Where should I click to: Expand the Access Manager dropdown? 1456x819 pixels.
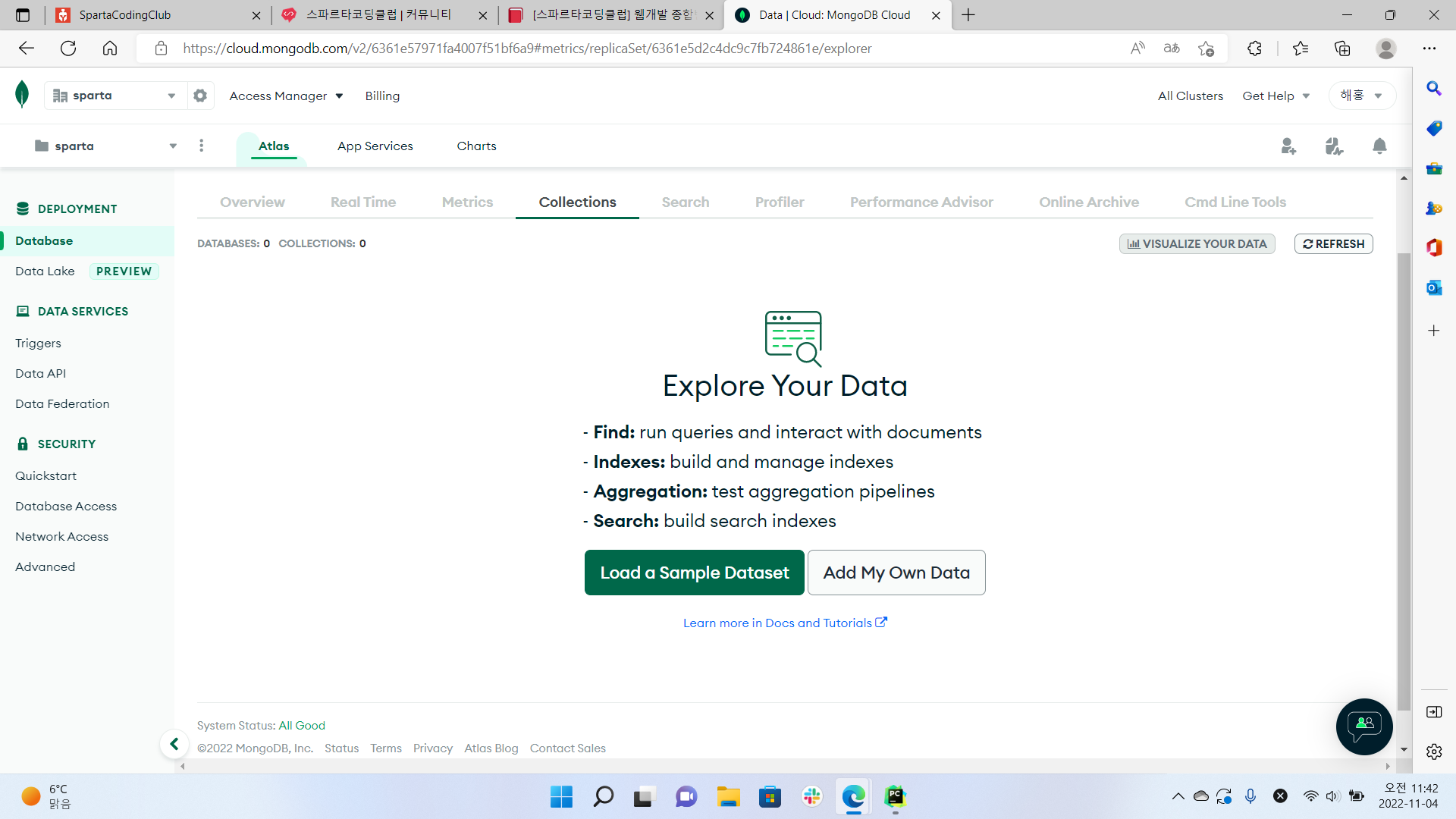click(286, 96)
